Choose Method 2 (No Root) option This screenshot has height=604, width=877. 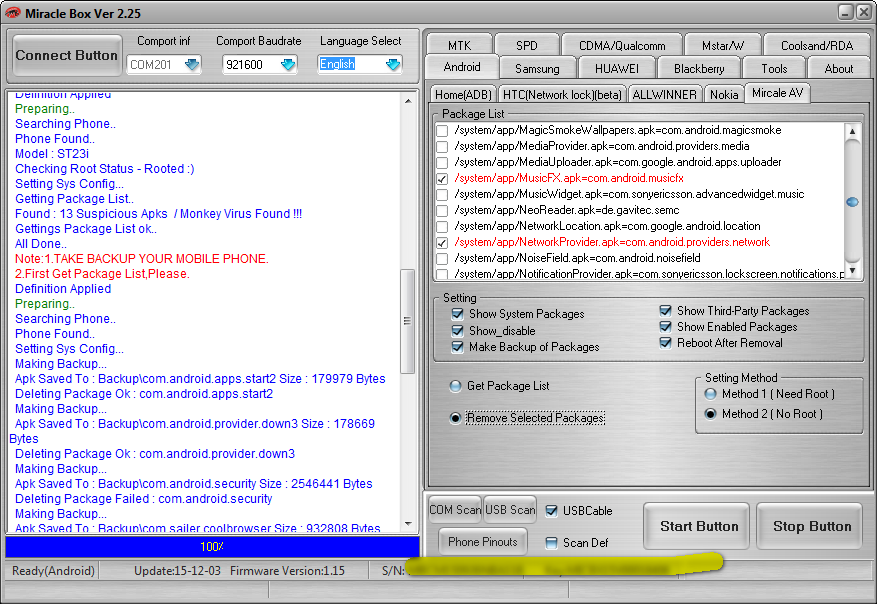(x=710, y=414)
